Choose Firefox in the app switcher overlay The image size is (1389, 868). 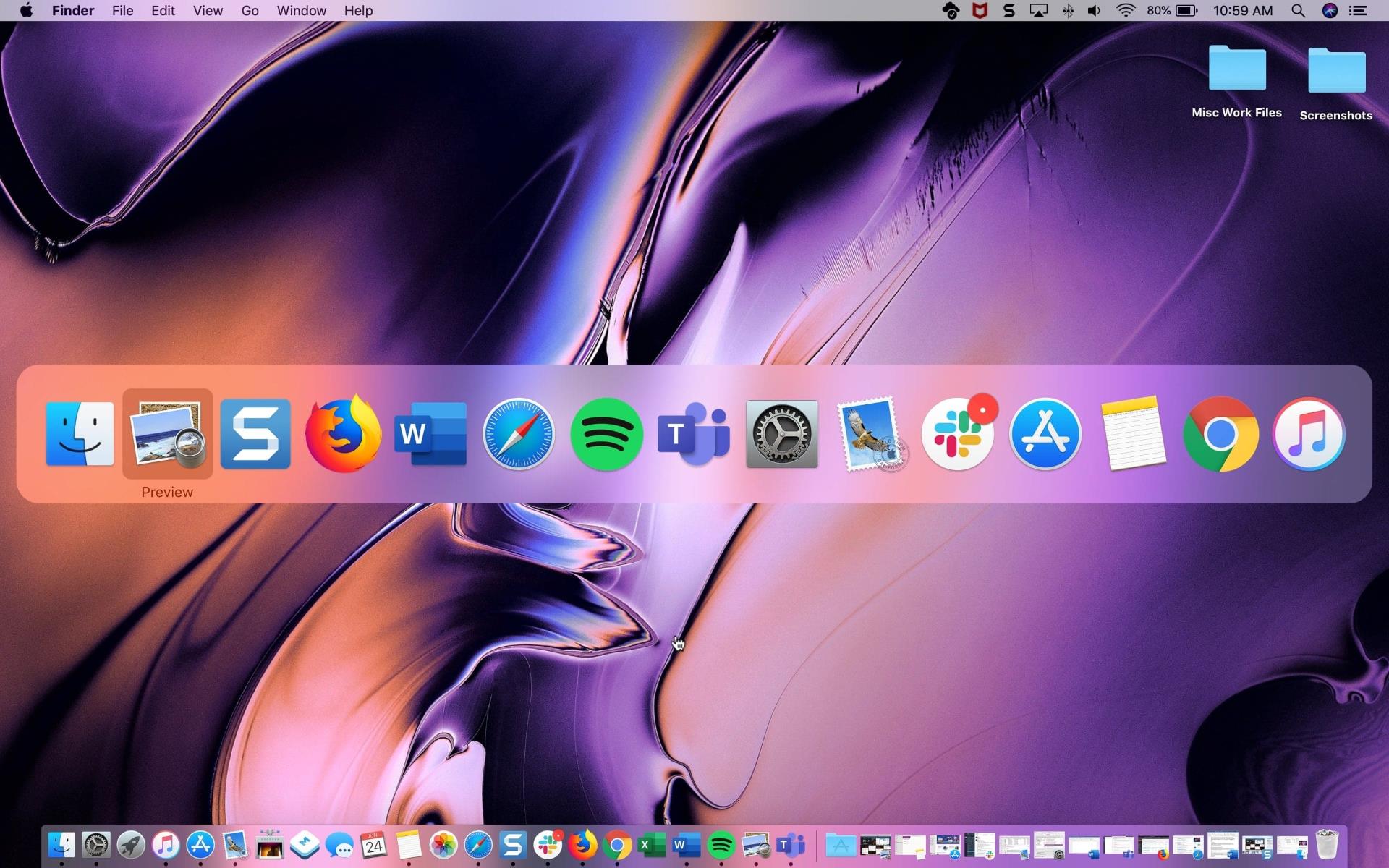pos(343,434)
